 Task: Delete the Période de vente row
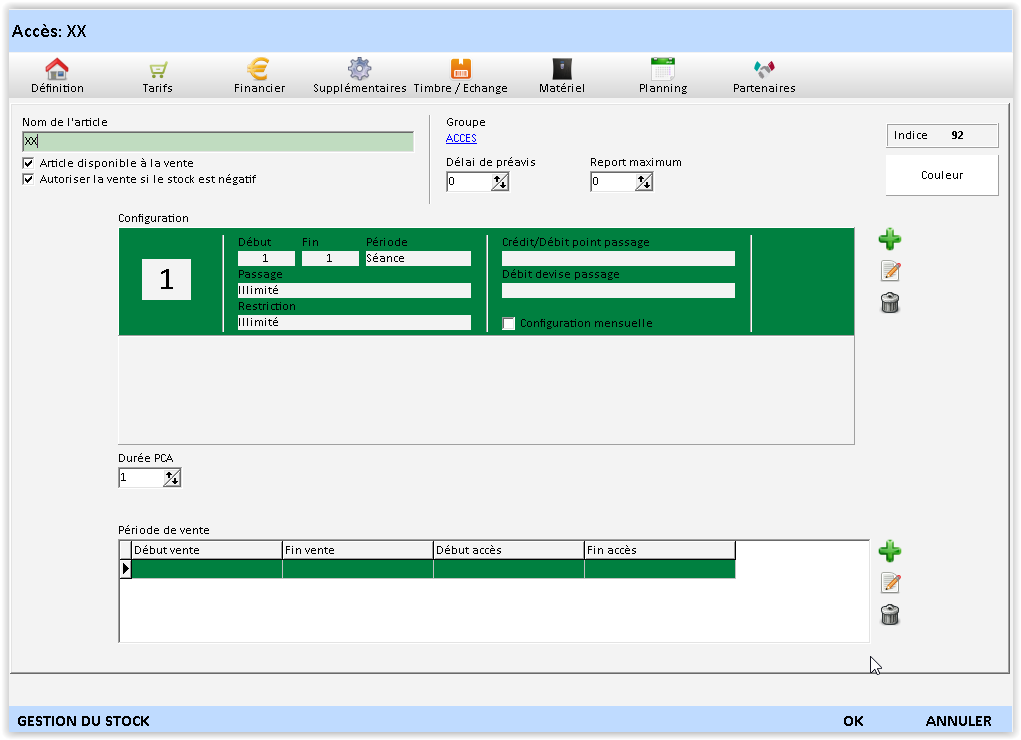tap(889, 615)
